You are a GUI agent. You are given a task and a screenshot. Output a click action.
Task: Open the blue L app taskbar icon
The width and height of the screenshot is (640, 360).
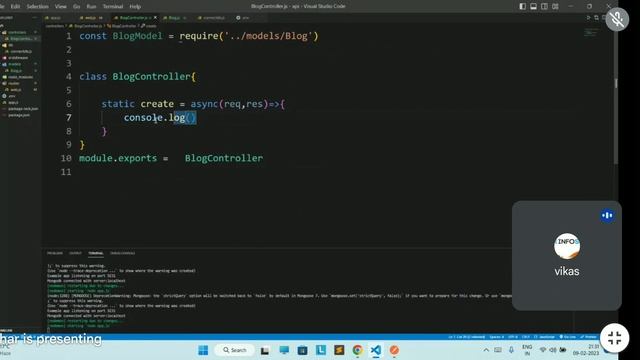(x=321, y=350)
